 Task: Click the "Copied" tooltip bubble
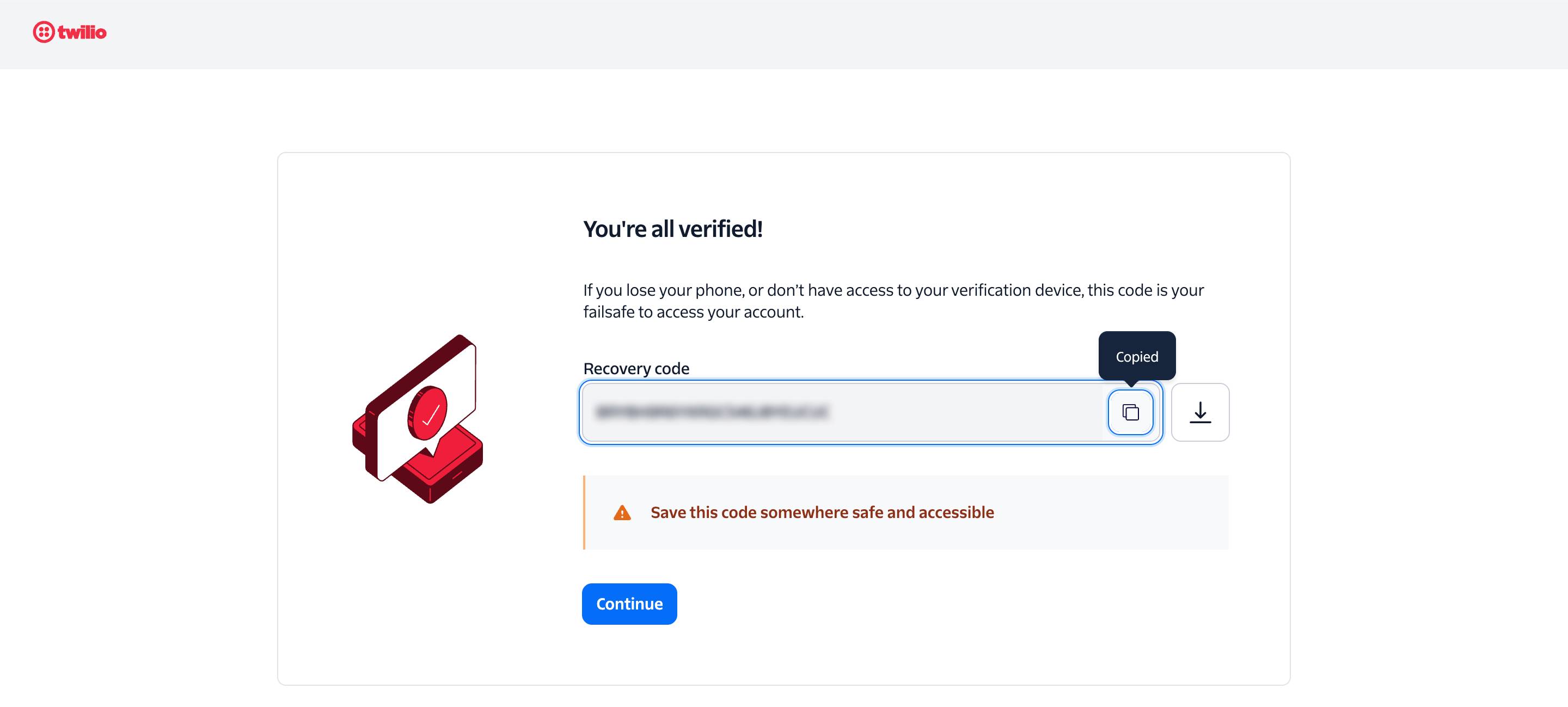tap(1136, 356)
